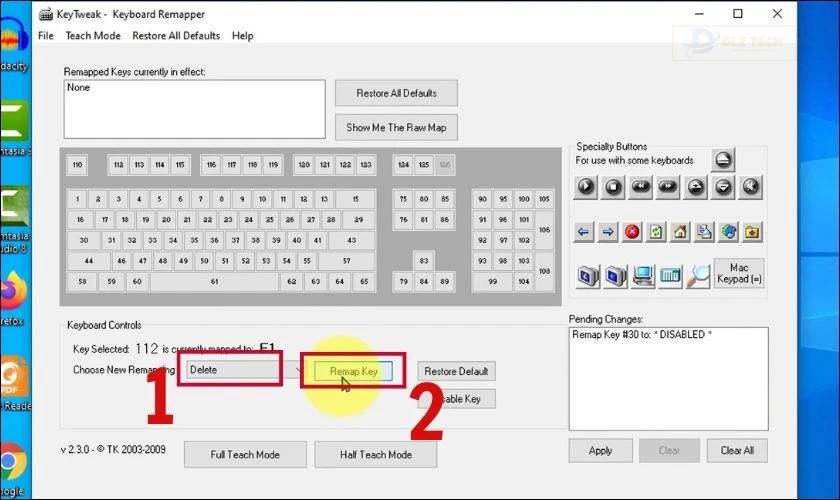Select keyboard key 57
The height and width of the screenshot is (500, 840).
(x=347, y=261)
